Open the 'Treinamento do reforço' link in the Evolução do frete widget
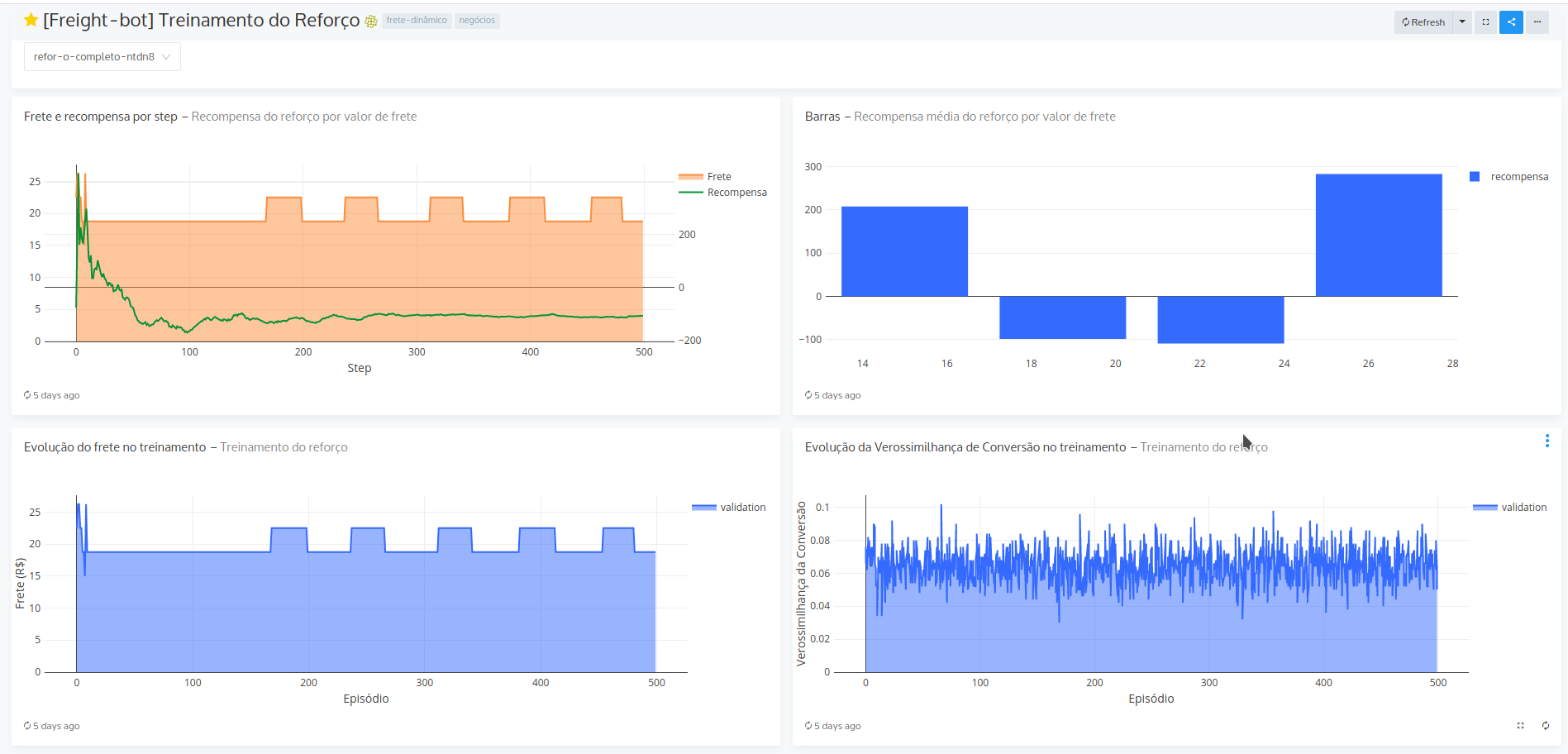 (284, 447)
